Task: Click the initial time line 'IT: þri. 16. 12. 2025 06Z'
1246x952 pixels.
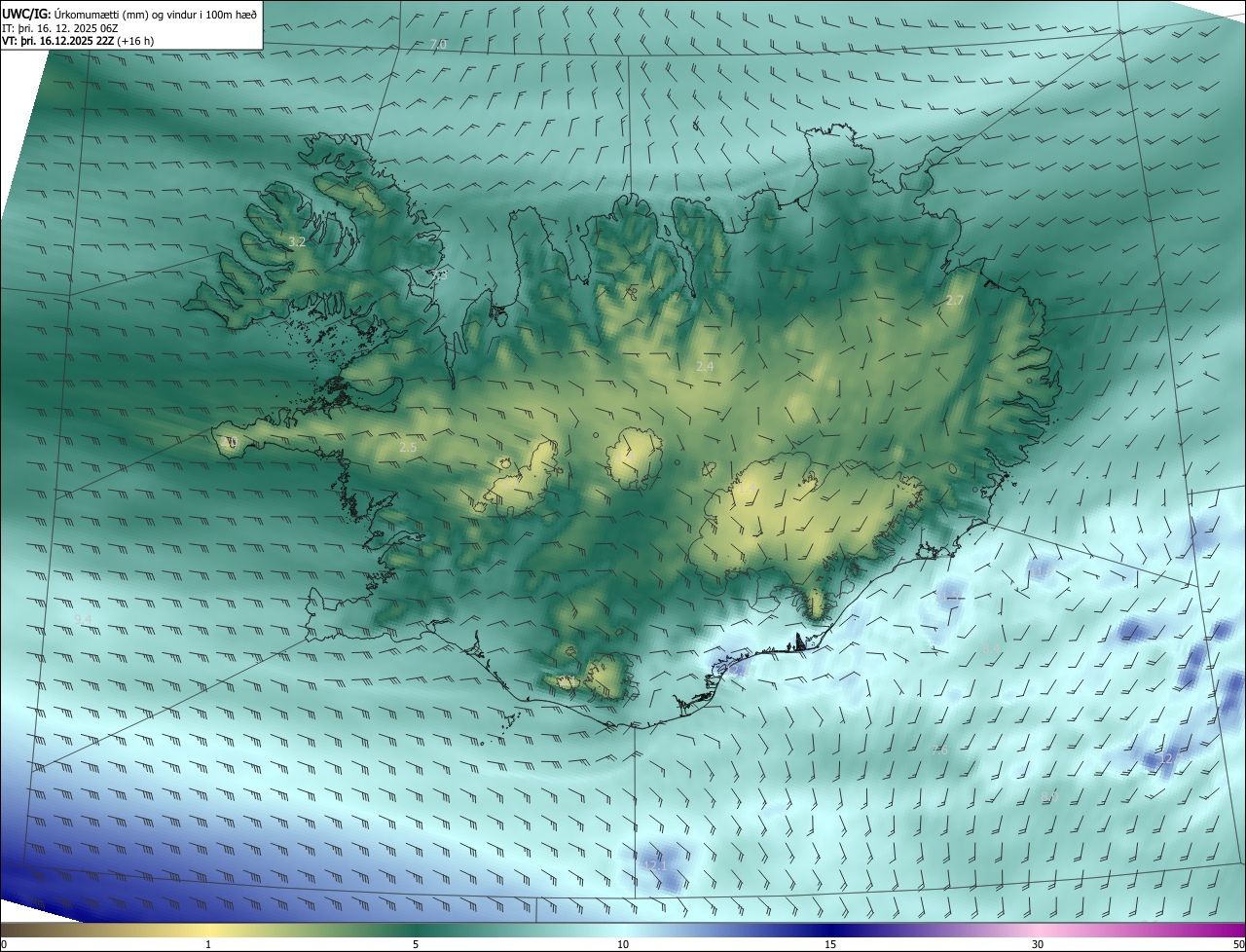Action: [60, 28]
